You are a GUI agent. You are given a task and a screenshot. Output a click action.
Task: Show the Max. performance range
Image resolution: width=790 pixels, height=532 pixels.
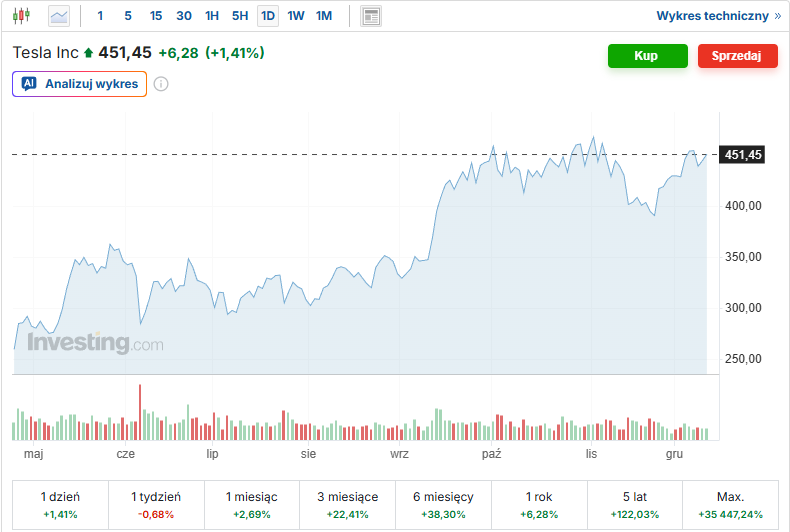(x=730, y=505)
